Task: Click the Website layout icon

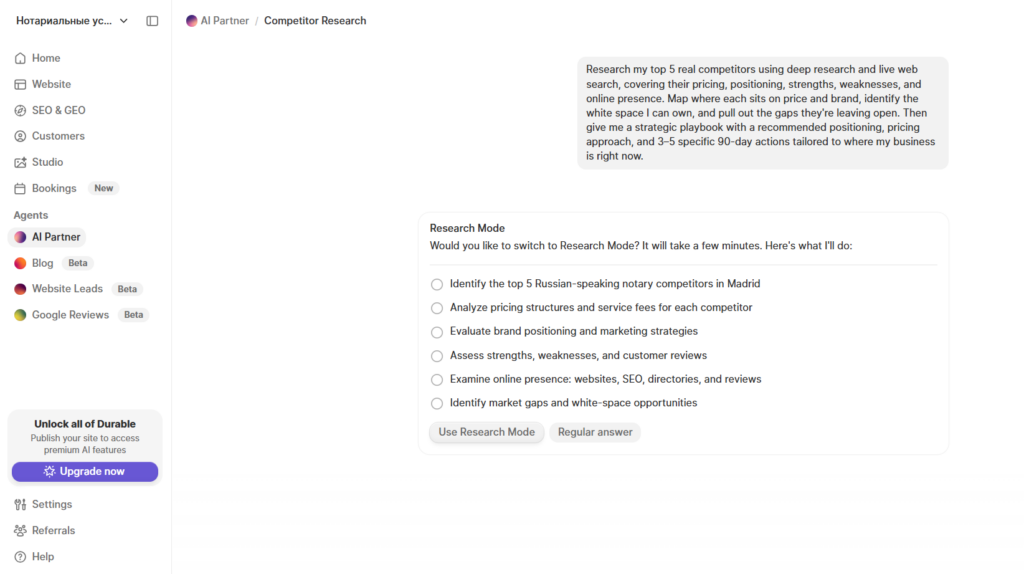Action: point(20,84)
